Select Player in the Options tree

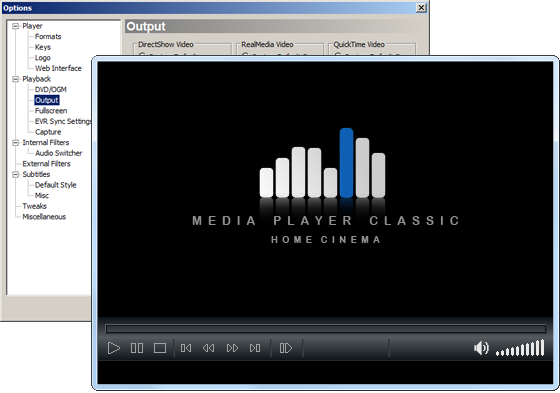(x=32, y=26)
